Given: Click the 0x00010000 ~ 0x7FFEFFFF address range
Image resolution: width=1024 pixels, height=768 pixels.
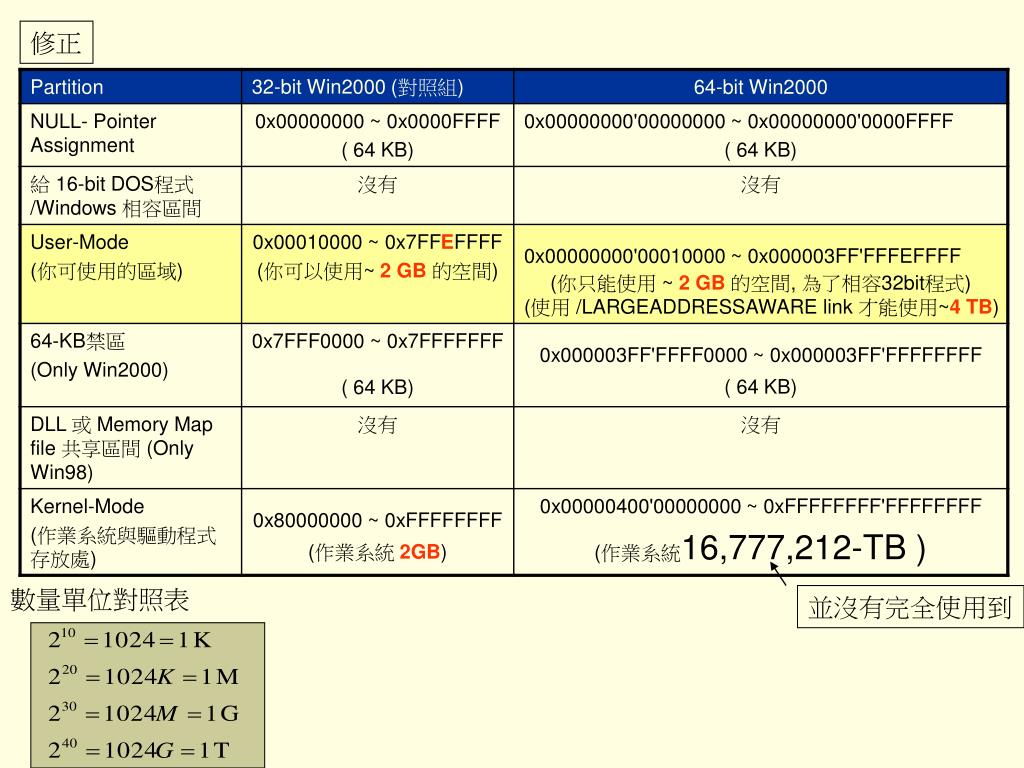Looking at the screenshot, I should 377,242.
